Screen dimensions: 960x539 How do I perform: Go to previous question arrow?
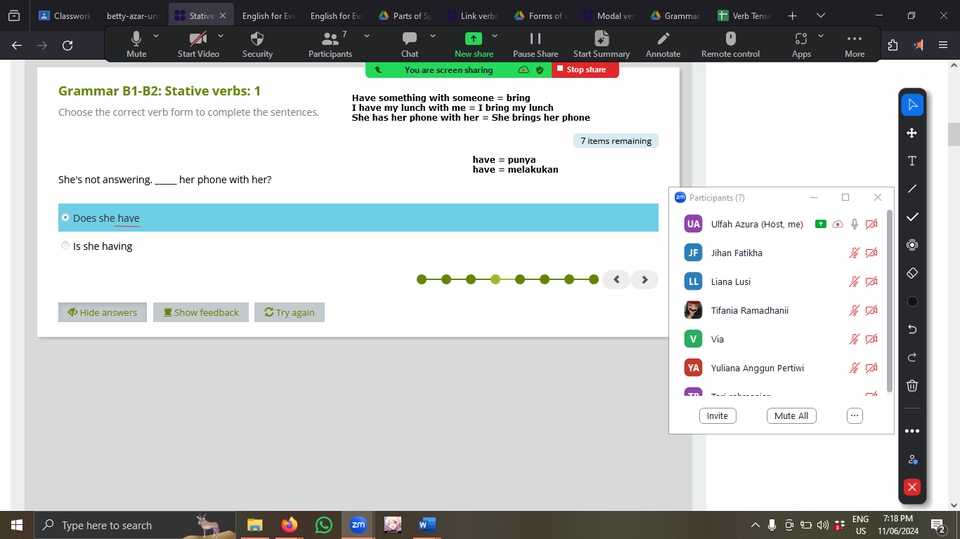[617, 279]
